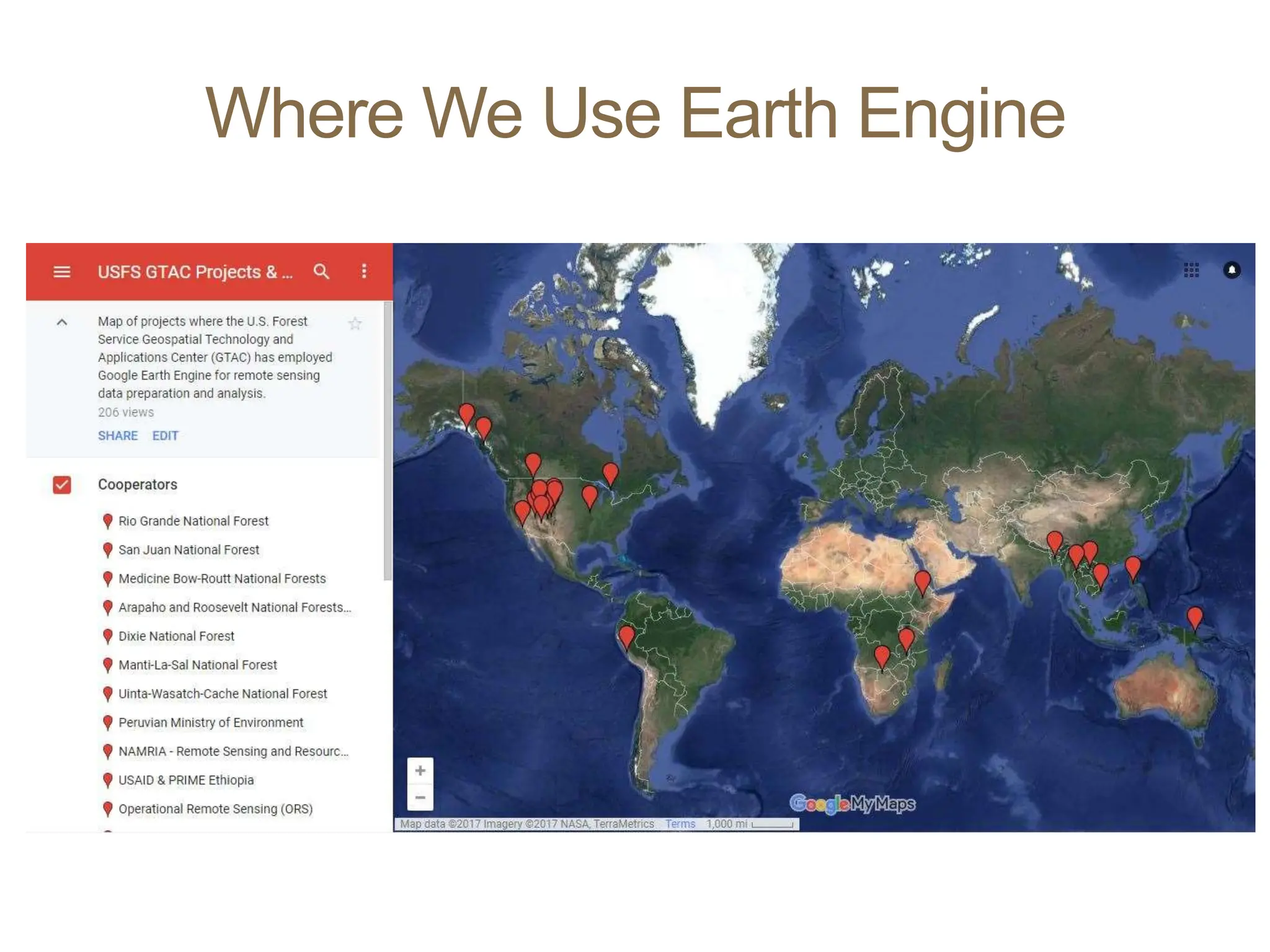Click the EDIT link
This screenshot has height=952, width=1270.
click(165, 436)
